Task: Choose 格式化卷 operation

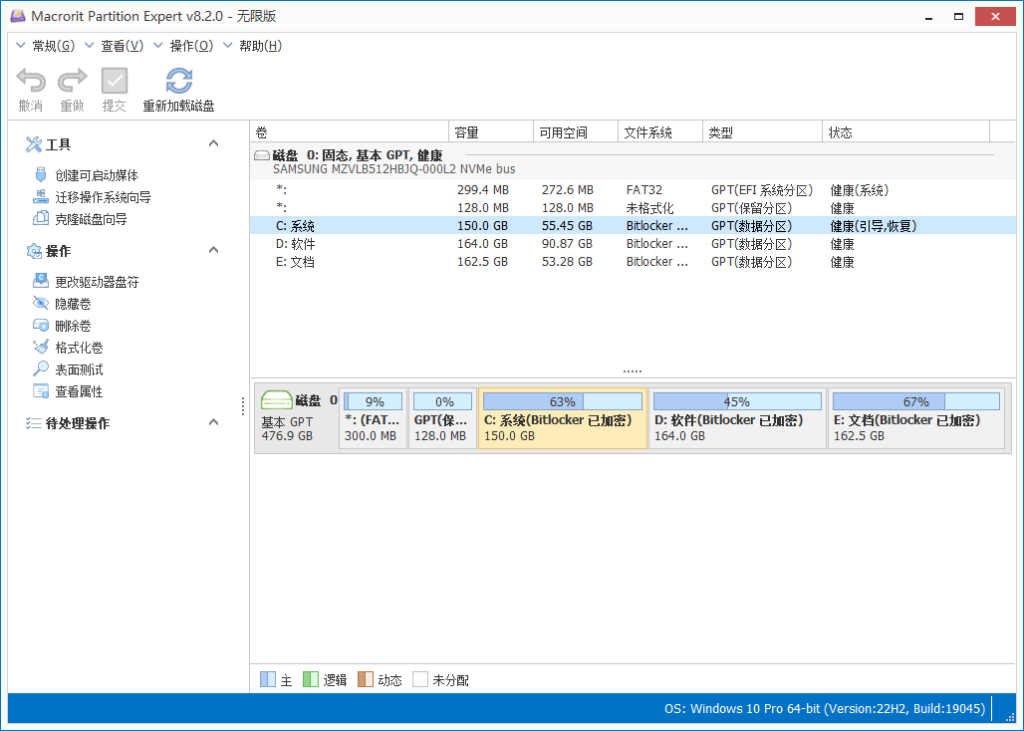Action: [x=79, y=348]
